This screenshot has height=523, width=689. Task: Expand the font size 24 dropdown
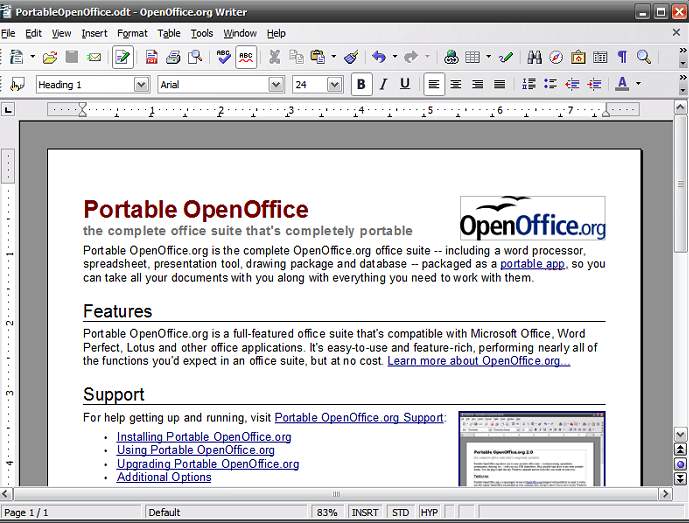(x=334, y=85)
